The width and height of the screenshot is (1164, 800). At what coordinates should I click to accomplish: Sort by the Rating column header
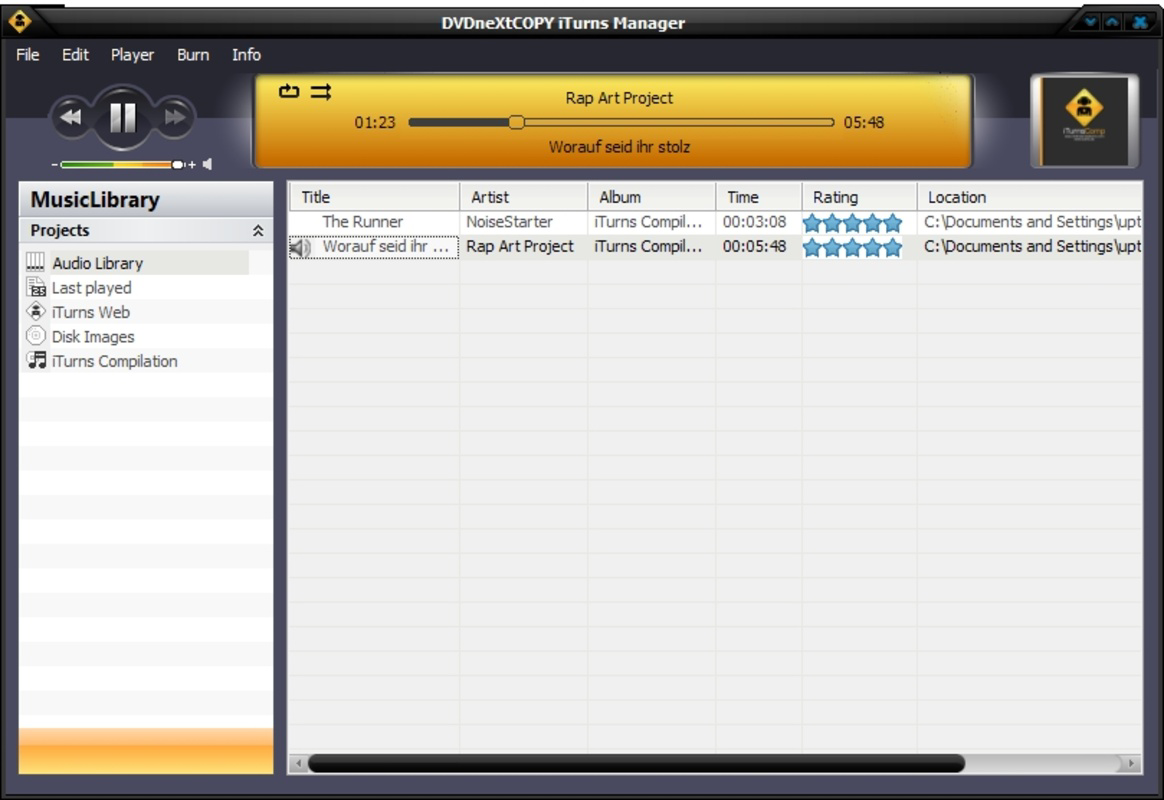coord(860,197)
